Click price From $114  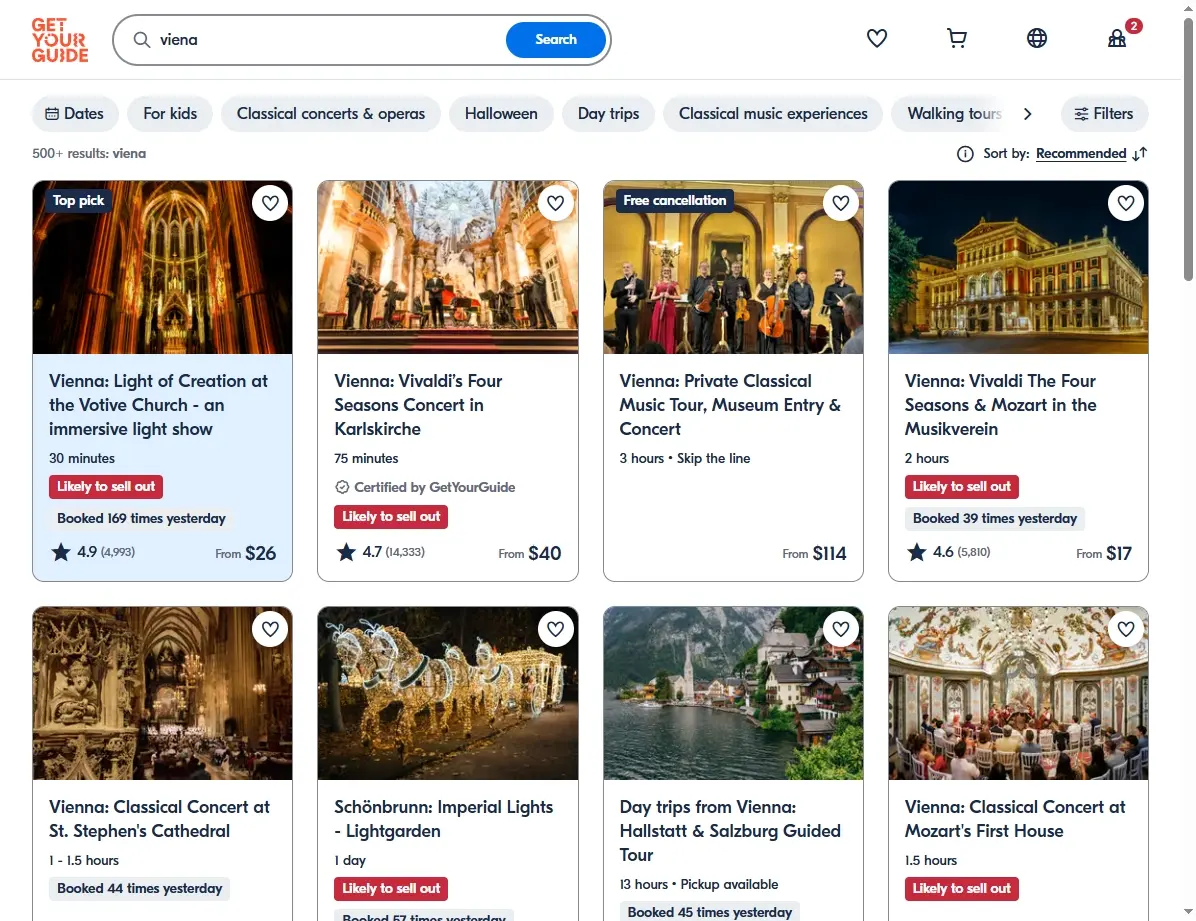click(814, 553)
